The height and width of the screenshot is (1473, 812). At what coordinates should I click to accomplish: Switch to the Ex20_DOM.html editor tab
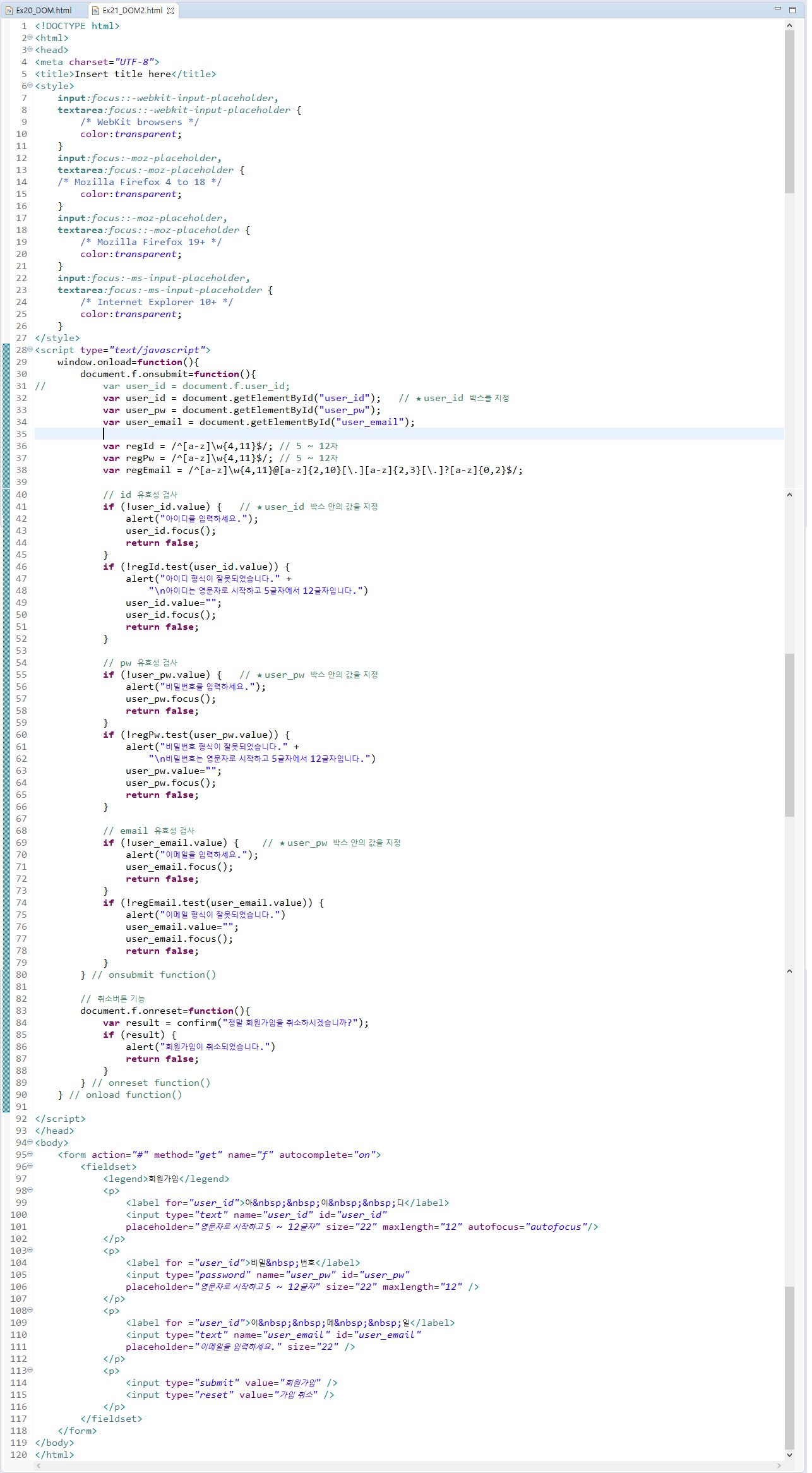tap(44, 10)
